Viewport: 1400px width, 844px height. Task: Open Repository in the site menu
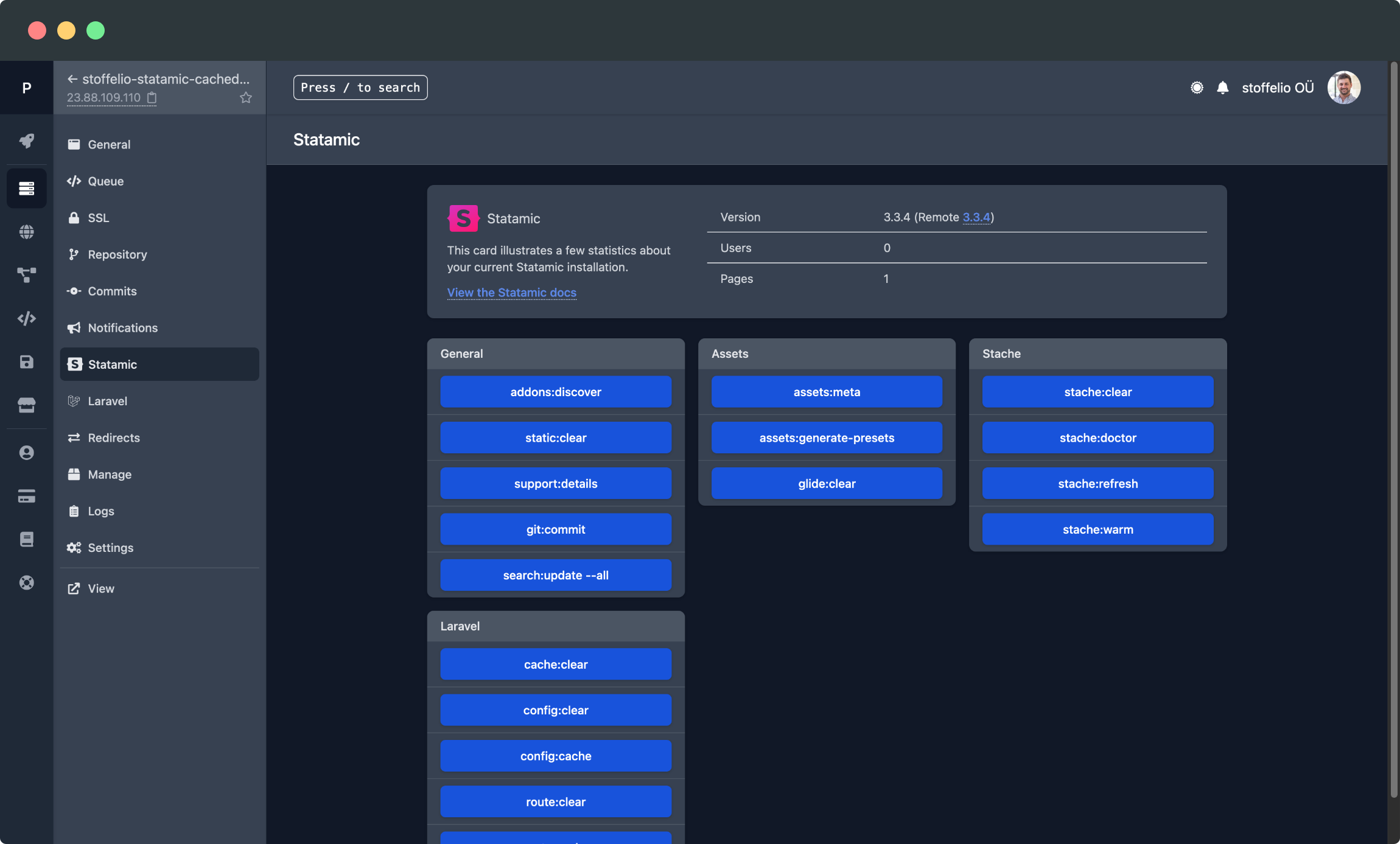159,254
